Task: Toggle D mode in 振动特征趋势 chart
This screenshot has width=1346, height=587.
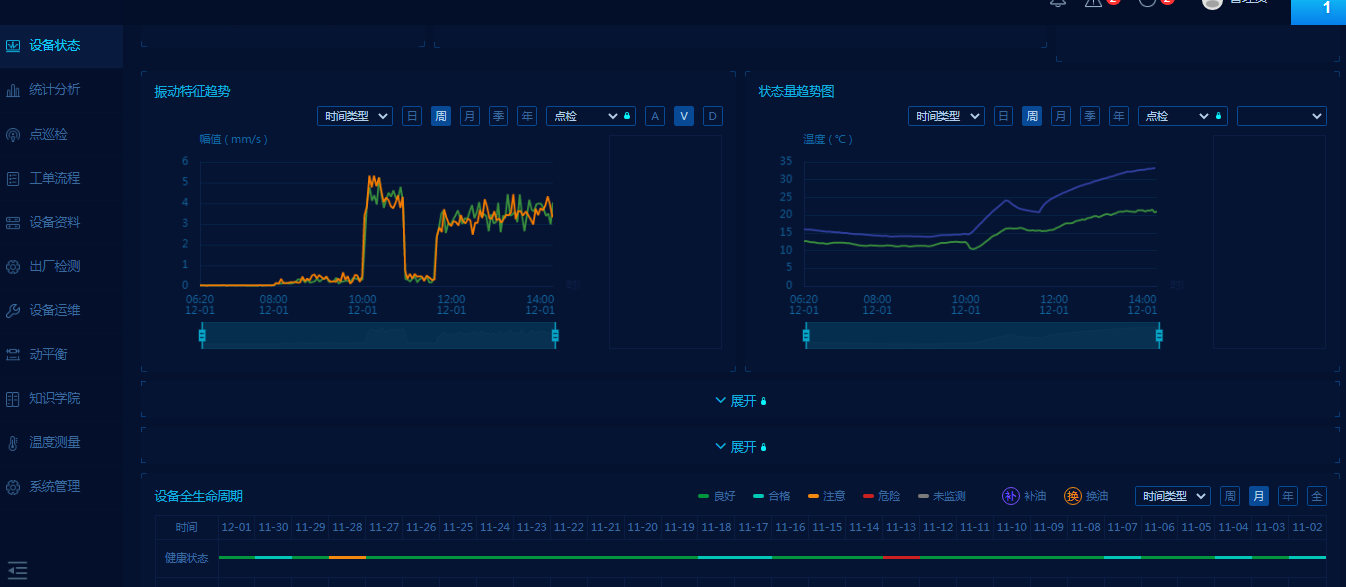Action: 712,116
